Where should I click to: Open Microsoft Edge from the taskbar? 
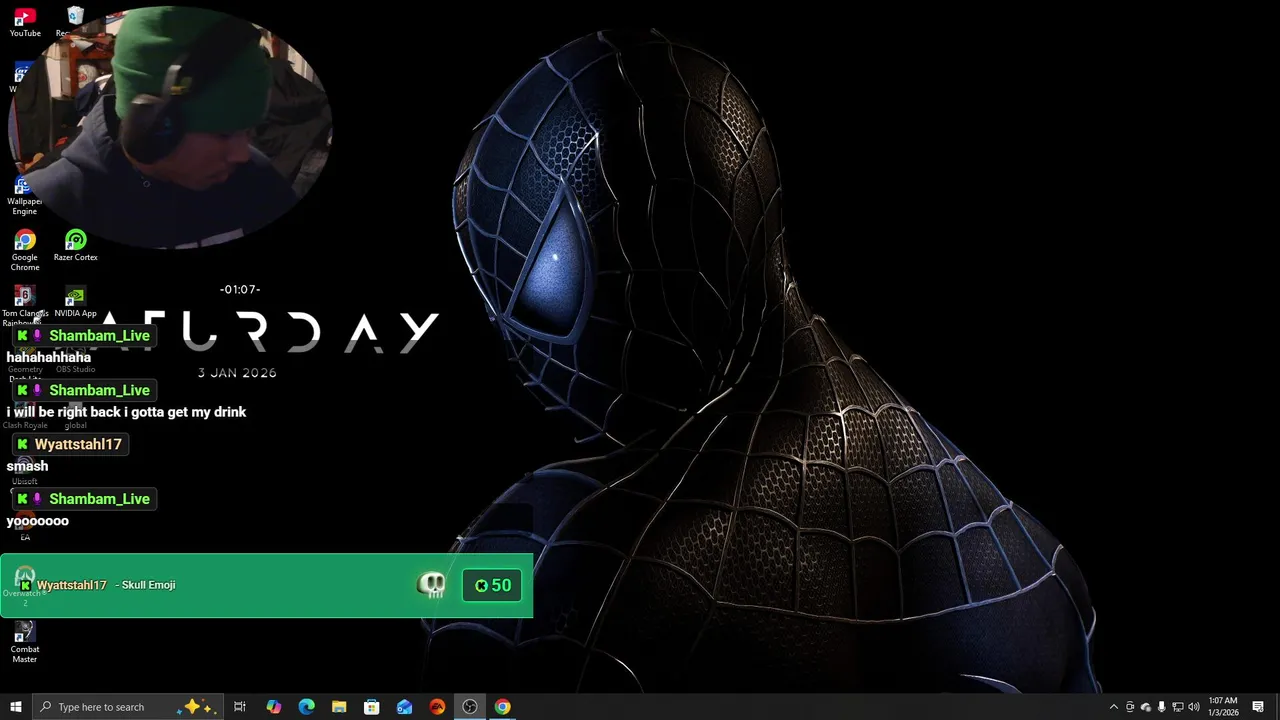[307, 707]
